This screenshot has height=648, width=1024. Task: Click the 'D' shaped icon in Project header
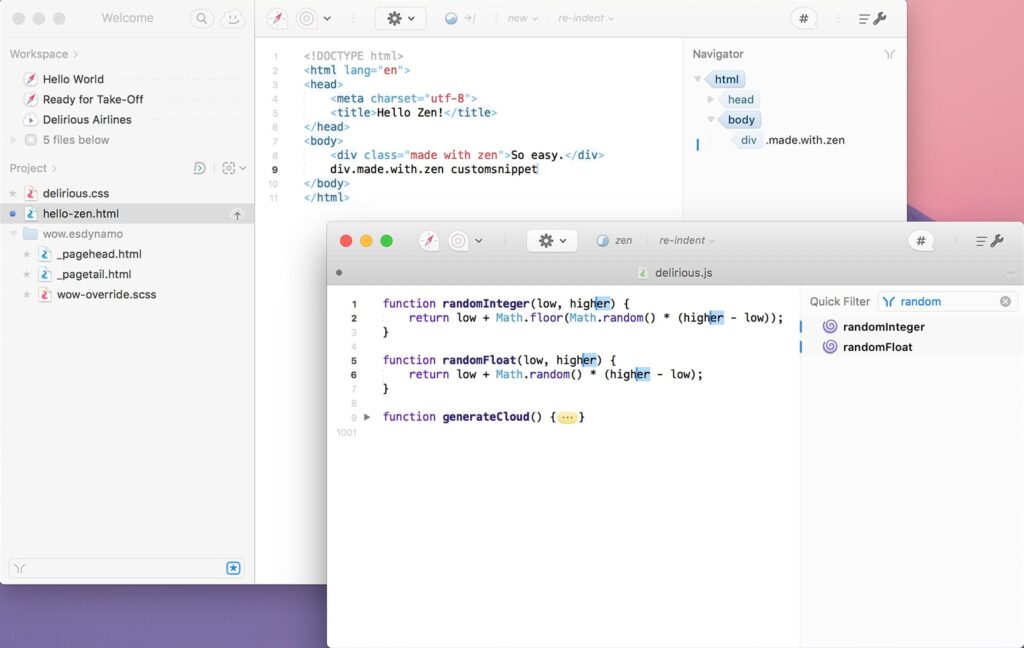[x=200, y=168]
